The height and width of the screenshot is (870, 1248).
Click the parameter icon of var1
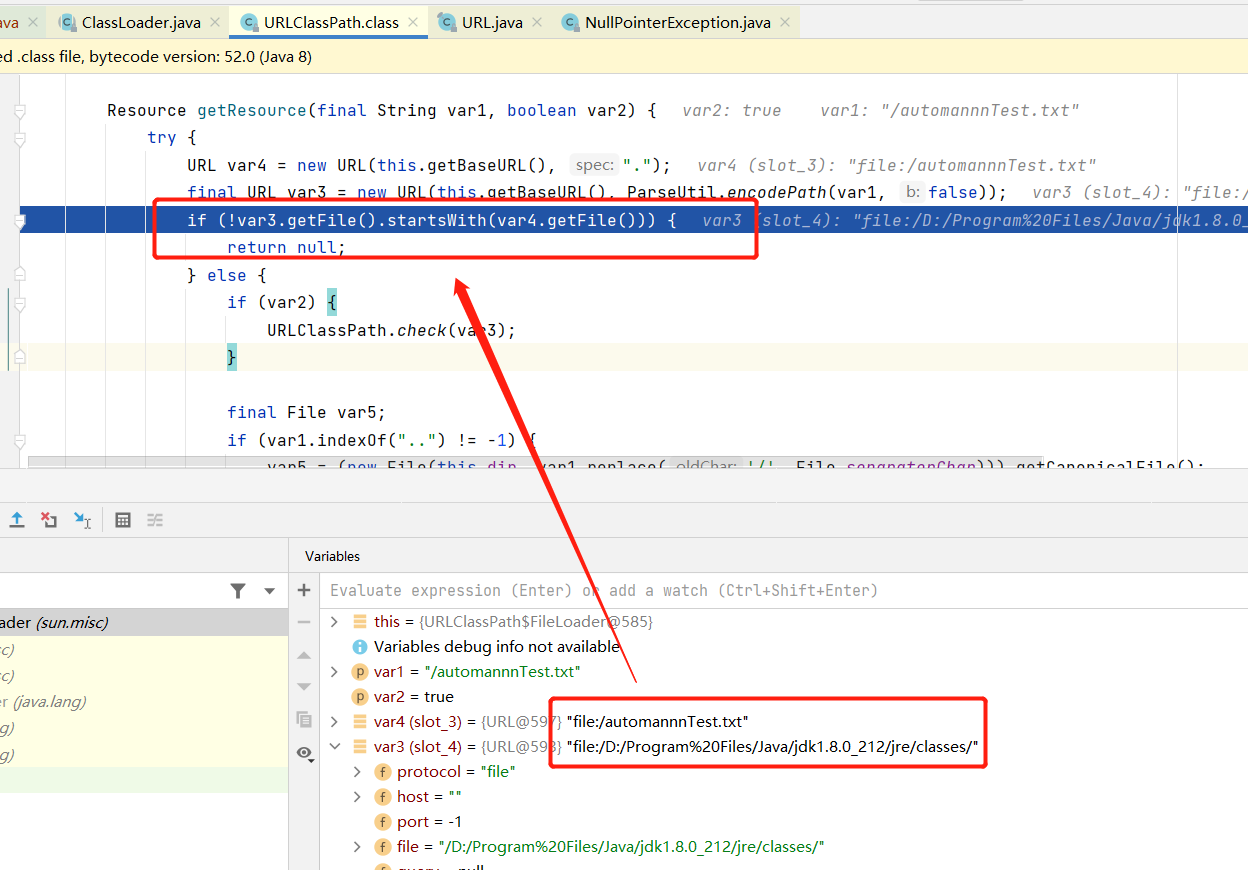pos(360,672)
